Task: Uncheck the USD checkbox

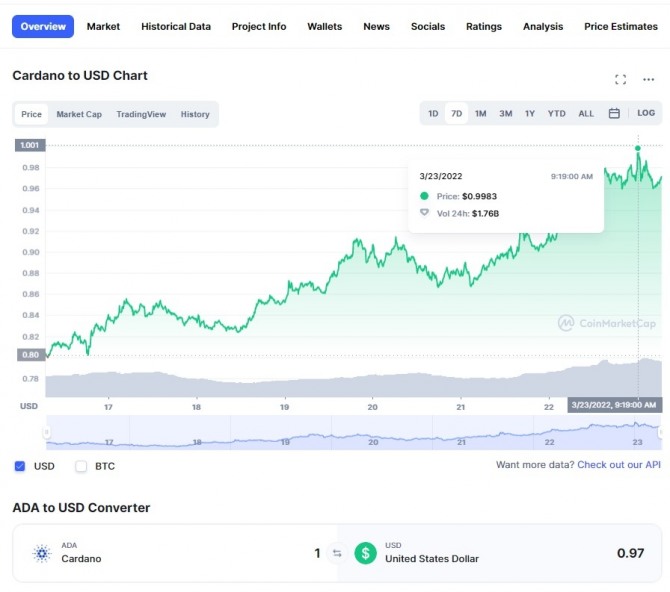Action: pyautogui.click(x=20, y=466)
